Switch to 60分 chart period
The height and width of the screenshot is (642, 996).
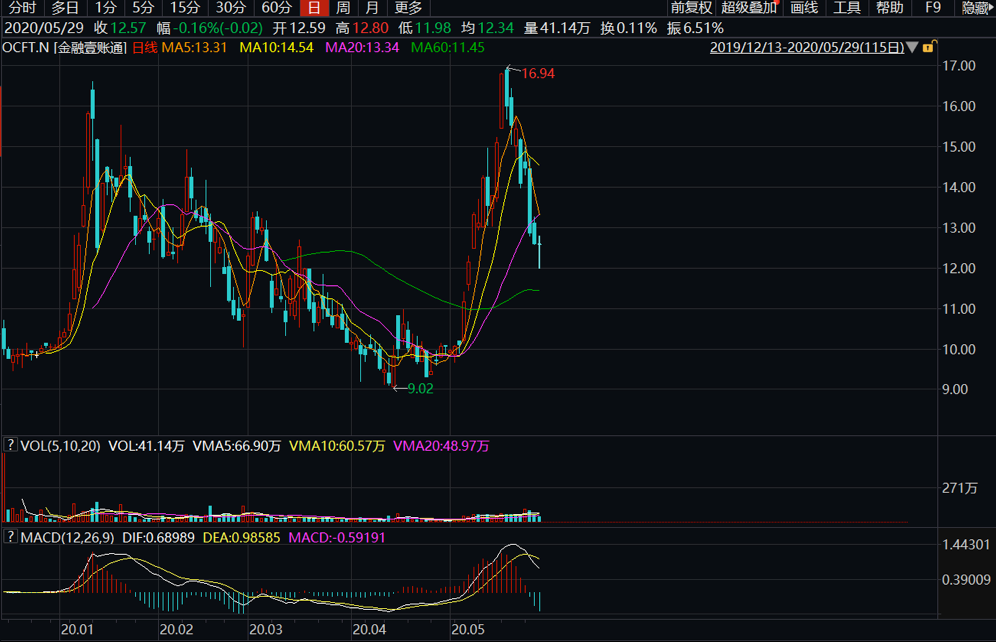[x=276, y=8]
